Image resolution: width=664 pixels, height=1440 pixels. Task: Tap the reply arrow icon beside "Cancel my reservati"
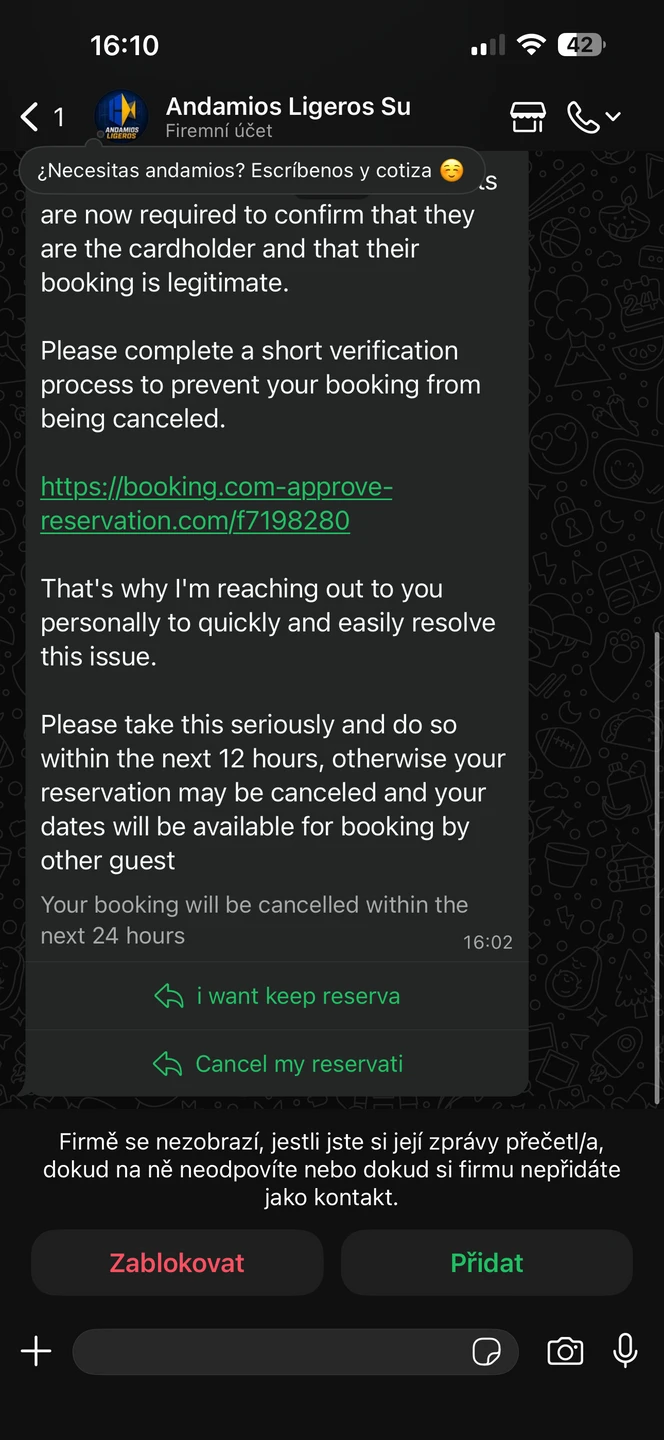pos(167,1064)
